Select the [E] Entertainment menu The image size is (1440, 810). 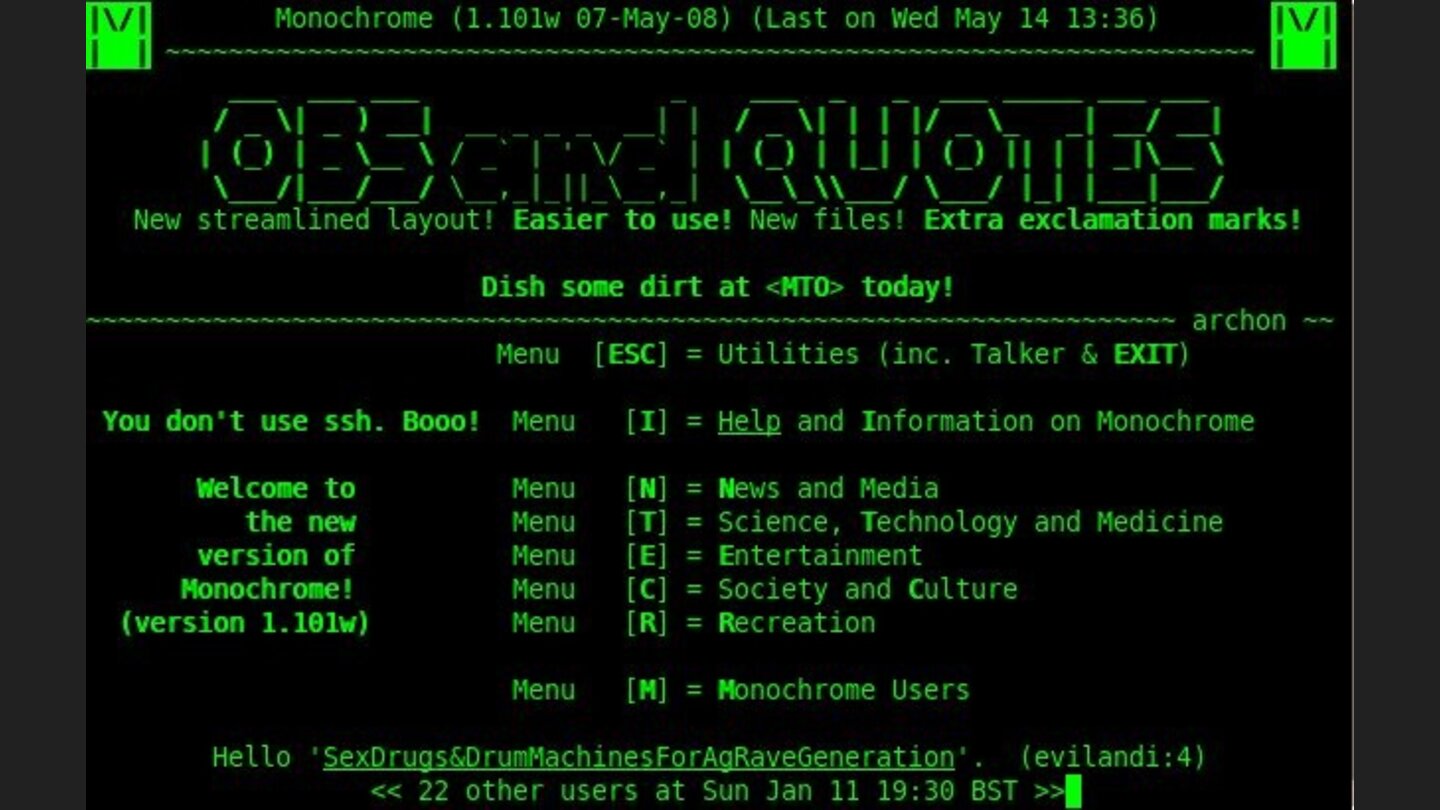click(x=717, y=555)
